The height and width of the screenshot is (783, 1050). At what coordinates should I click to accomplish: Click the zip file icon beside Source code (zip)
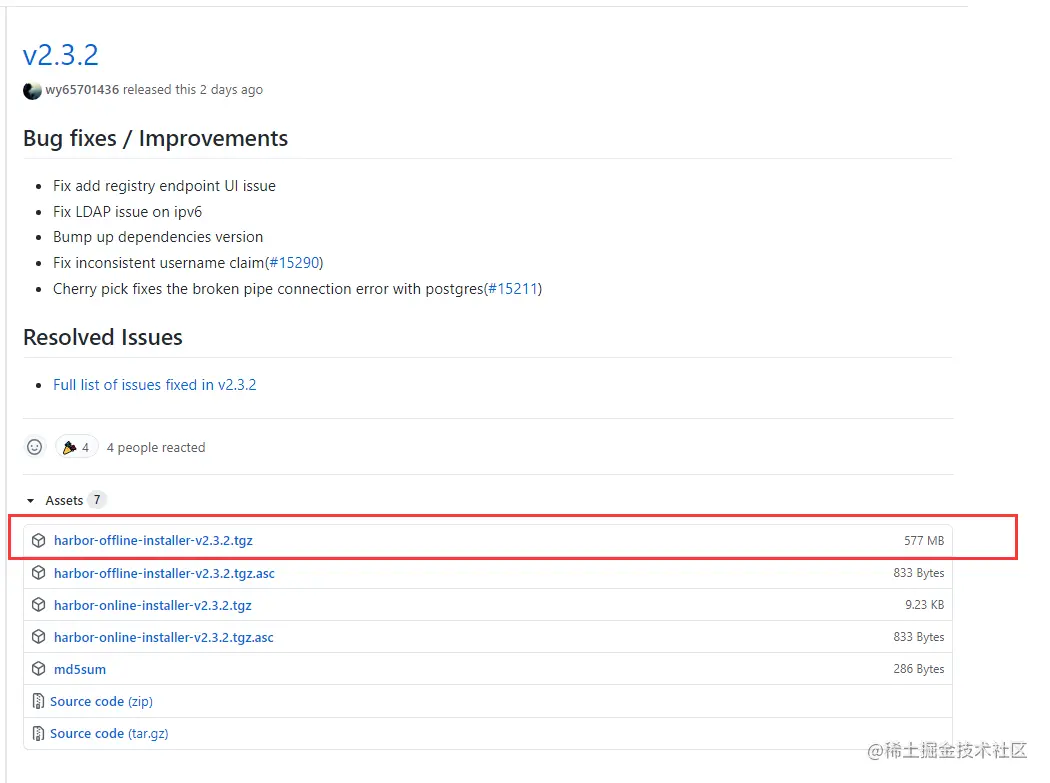(39, 701)
